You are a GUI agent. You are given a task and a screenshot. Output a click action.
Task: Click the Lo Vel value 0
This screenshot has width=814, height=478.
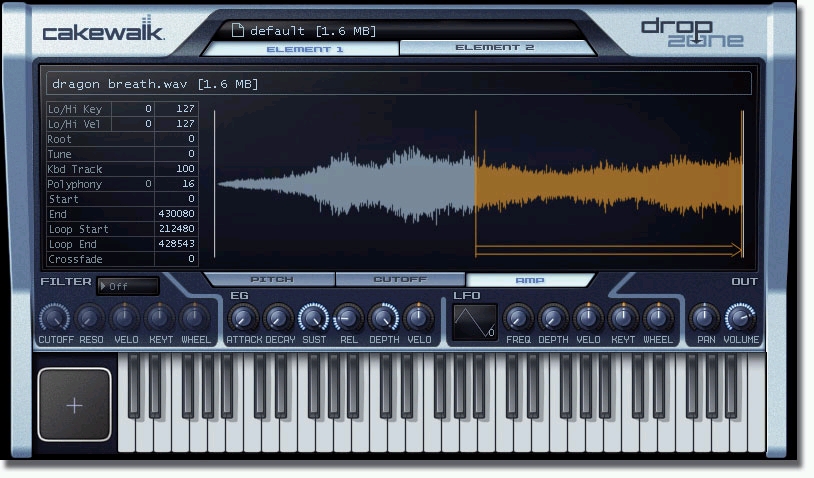pyautogui.click(x=133, y=124)
